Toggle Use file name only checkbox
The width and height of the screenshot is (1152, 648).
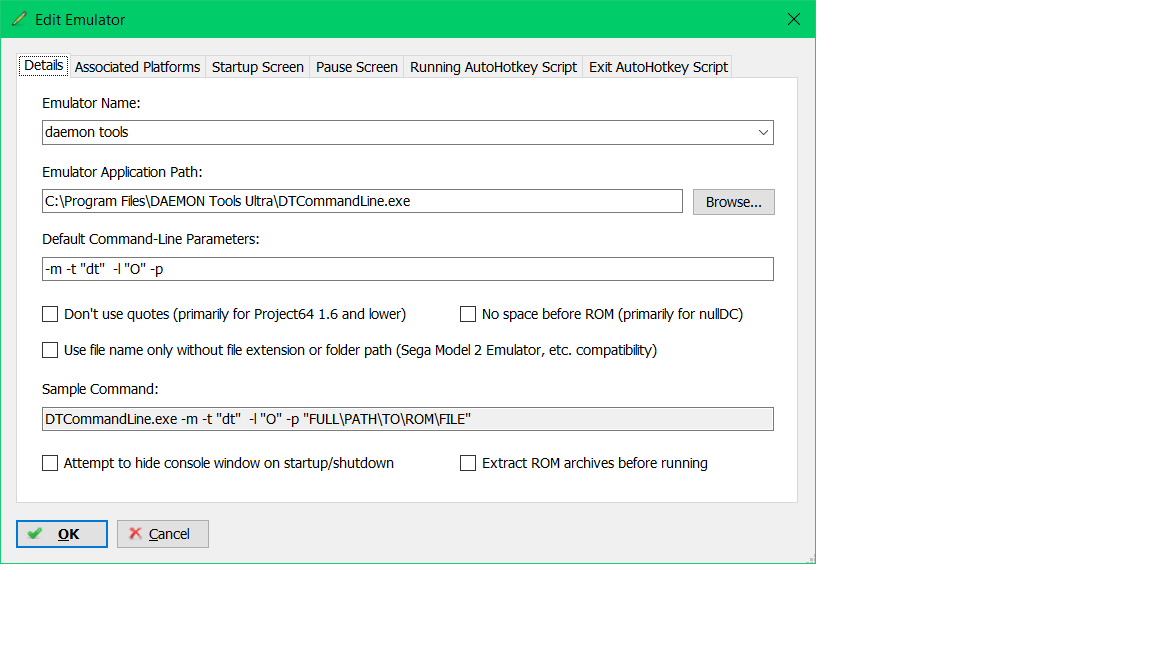tap(50, 350)
